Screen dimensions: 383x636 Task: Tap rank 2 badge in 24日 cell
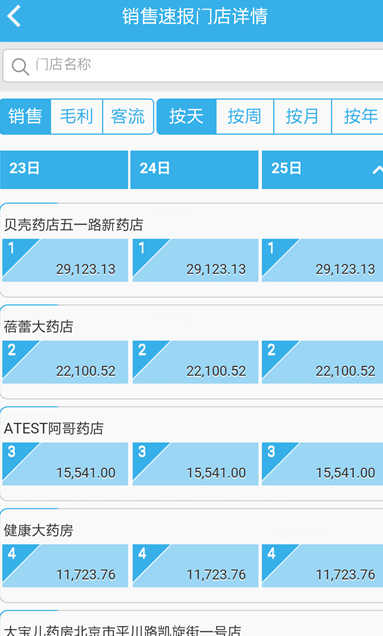pos(142,350)
